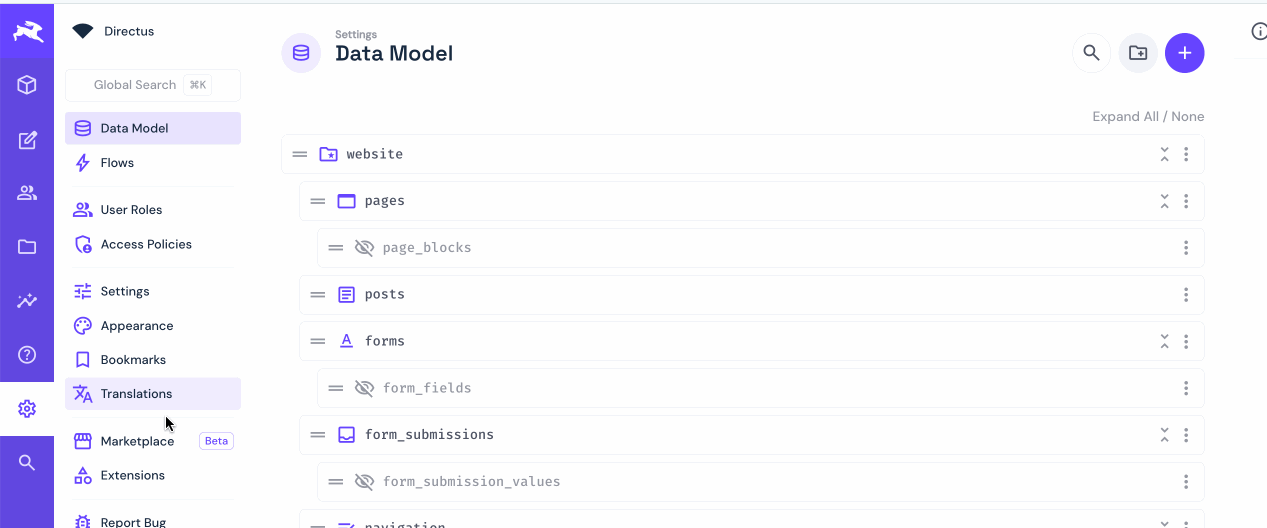Click the create folder icon

tap(1138, 53)
